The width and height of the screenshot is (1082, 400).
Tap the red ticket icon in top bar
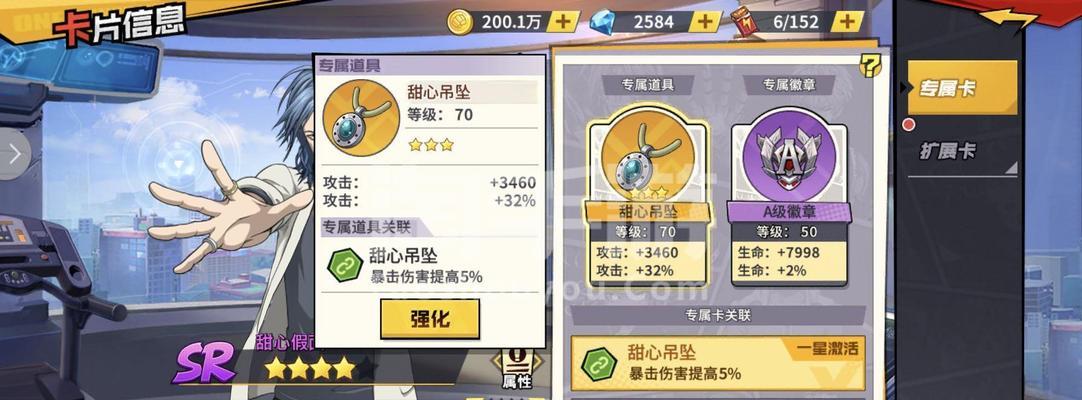pos(746,22)
